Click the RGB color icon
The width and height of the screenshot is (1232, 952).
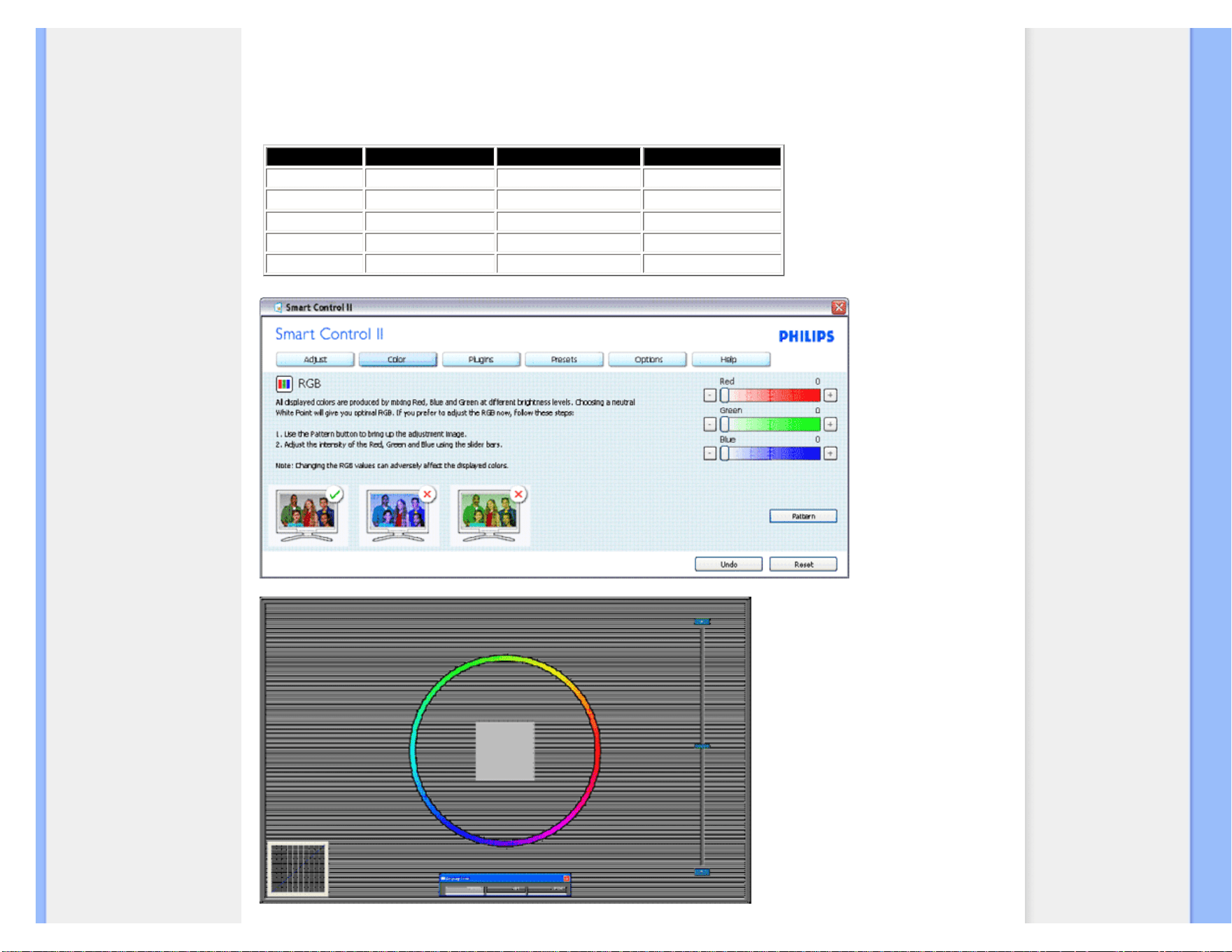click(x=284, y=384)
